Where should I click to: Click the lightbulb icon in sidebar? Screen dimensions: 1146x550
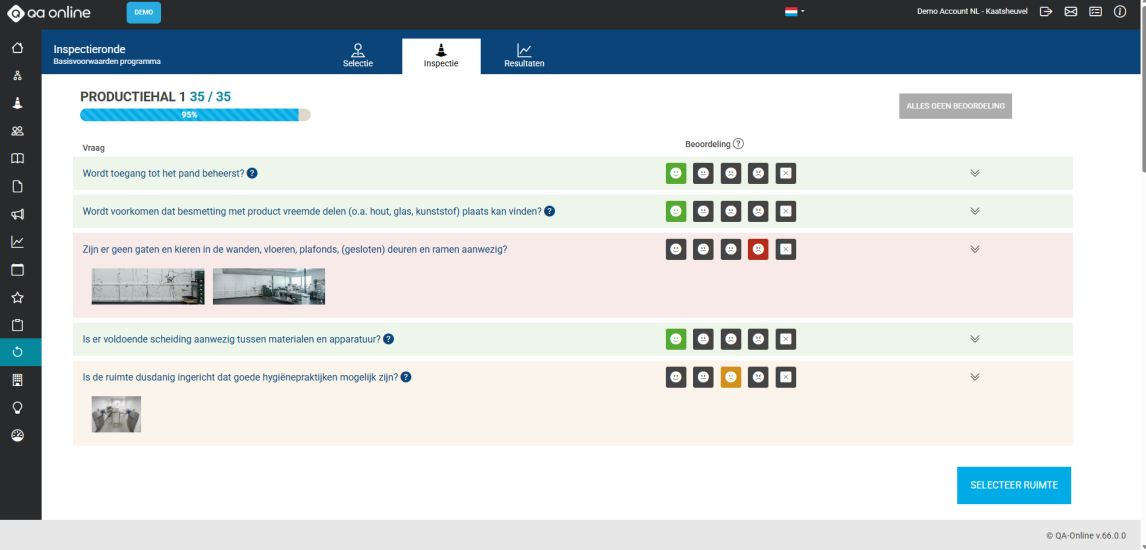click(18, 408)
